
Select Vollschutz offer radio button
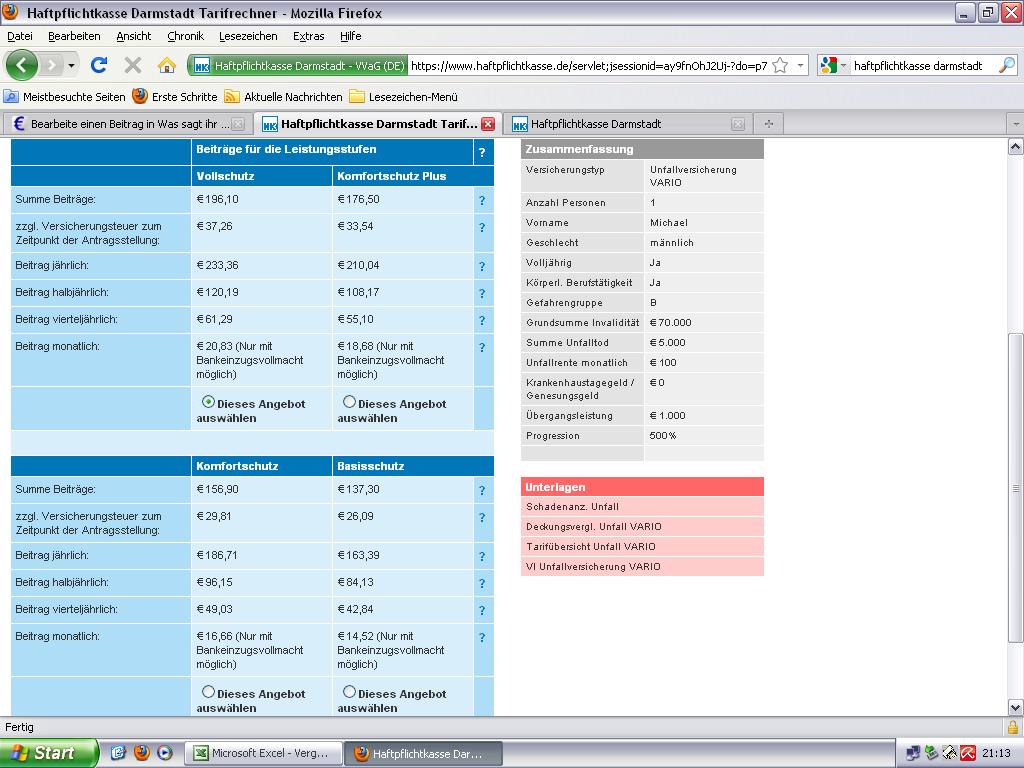(x=208, y=402)
